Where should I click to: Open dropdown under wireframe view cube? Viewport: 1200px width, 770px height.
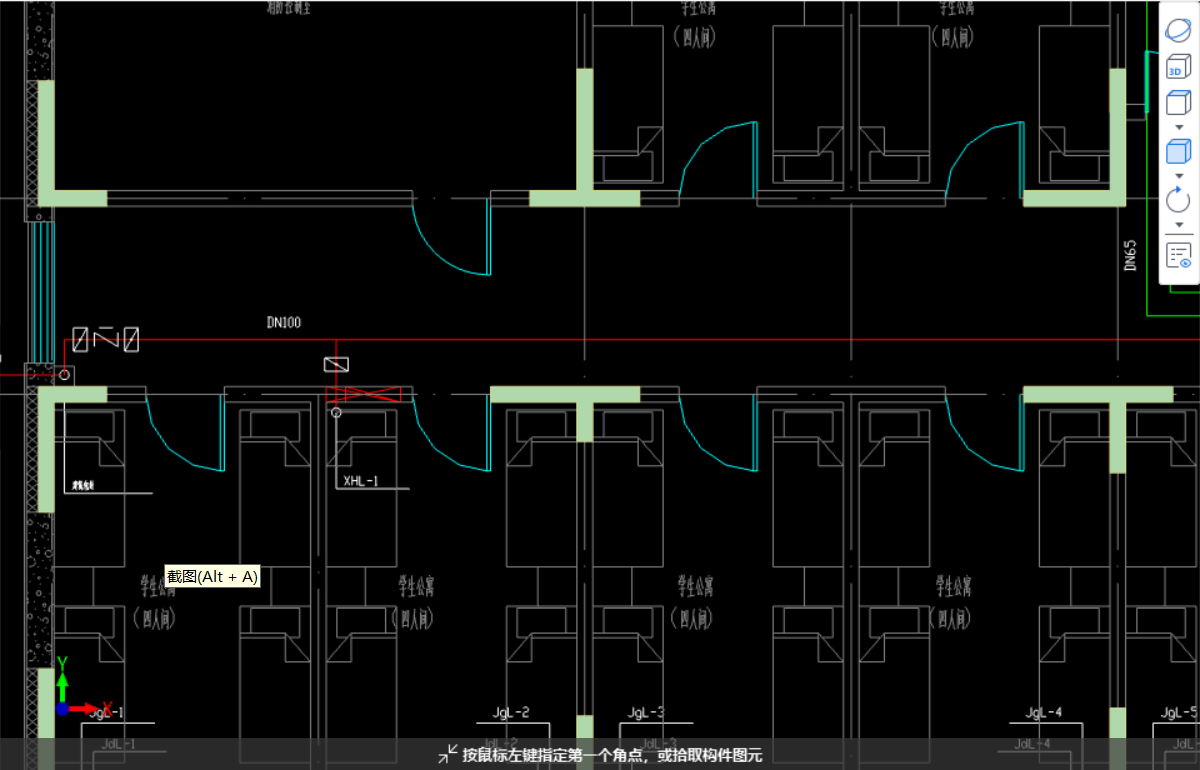pos(1178,126)
